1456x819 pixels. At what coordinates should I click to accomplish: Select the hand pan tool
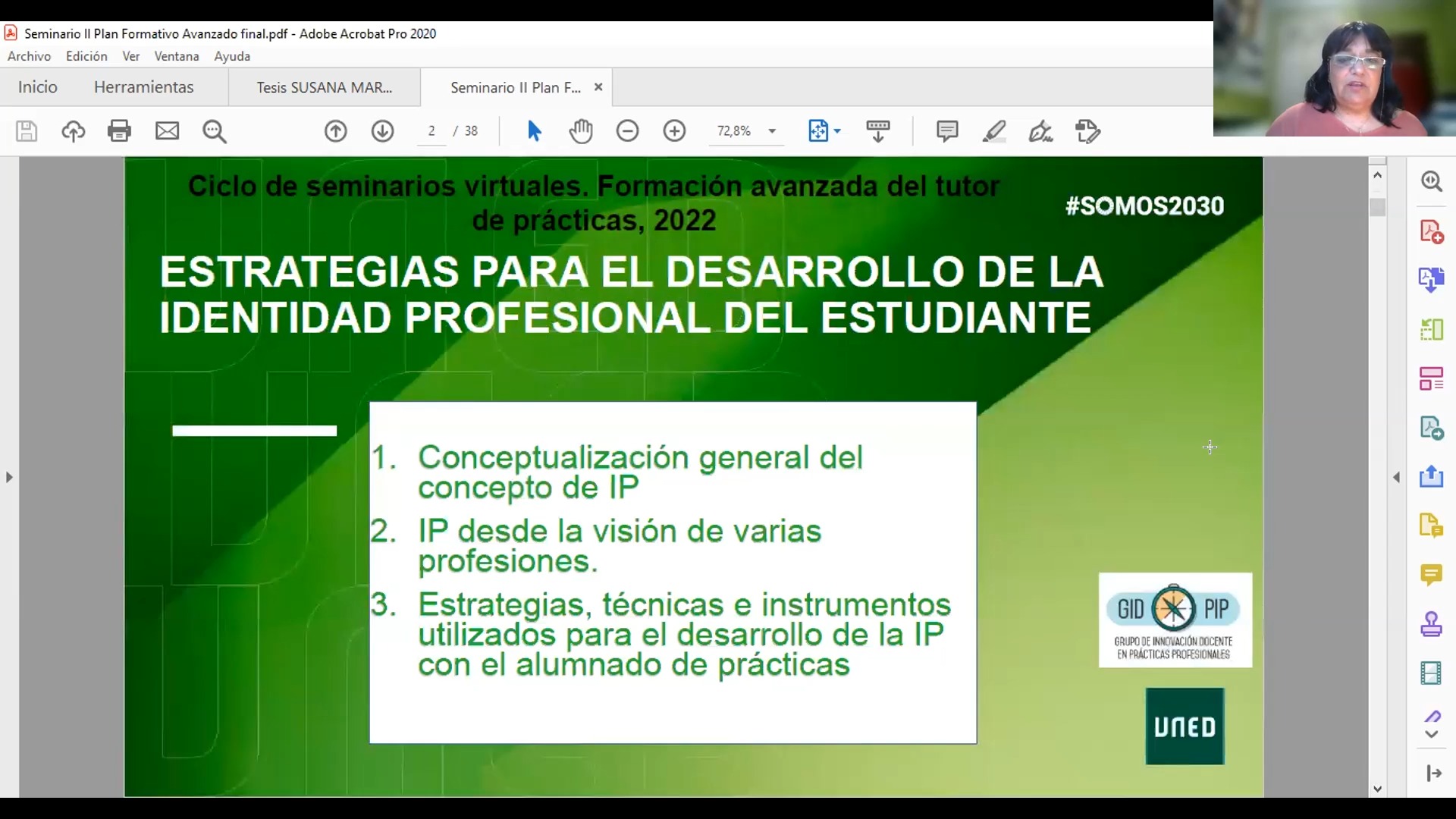[x=581, y=131]
